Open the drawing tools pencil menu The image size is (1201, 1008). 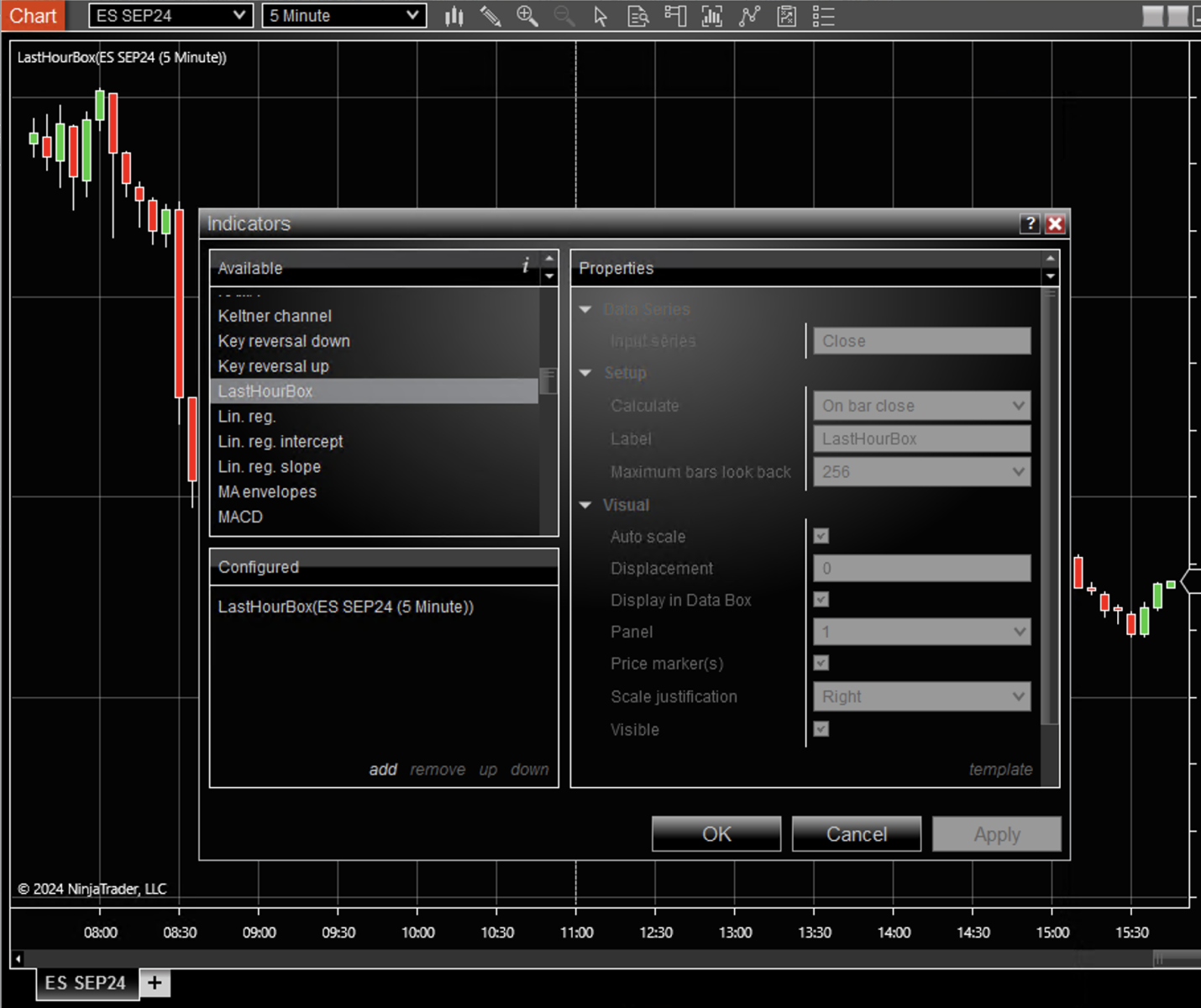coord(490,16)
